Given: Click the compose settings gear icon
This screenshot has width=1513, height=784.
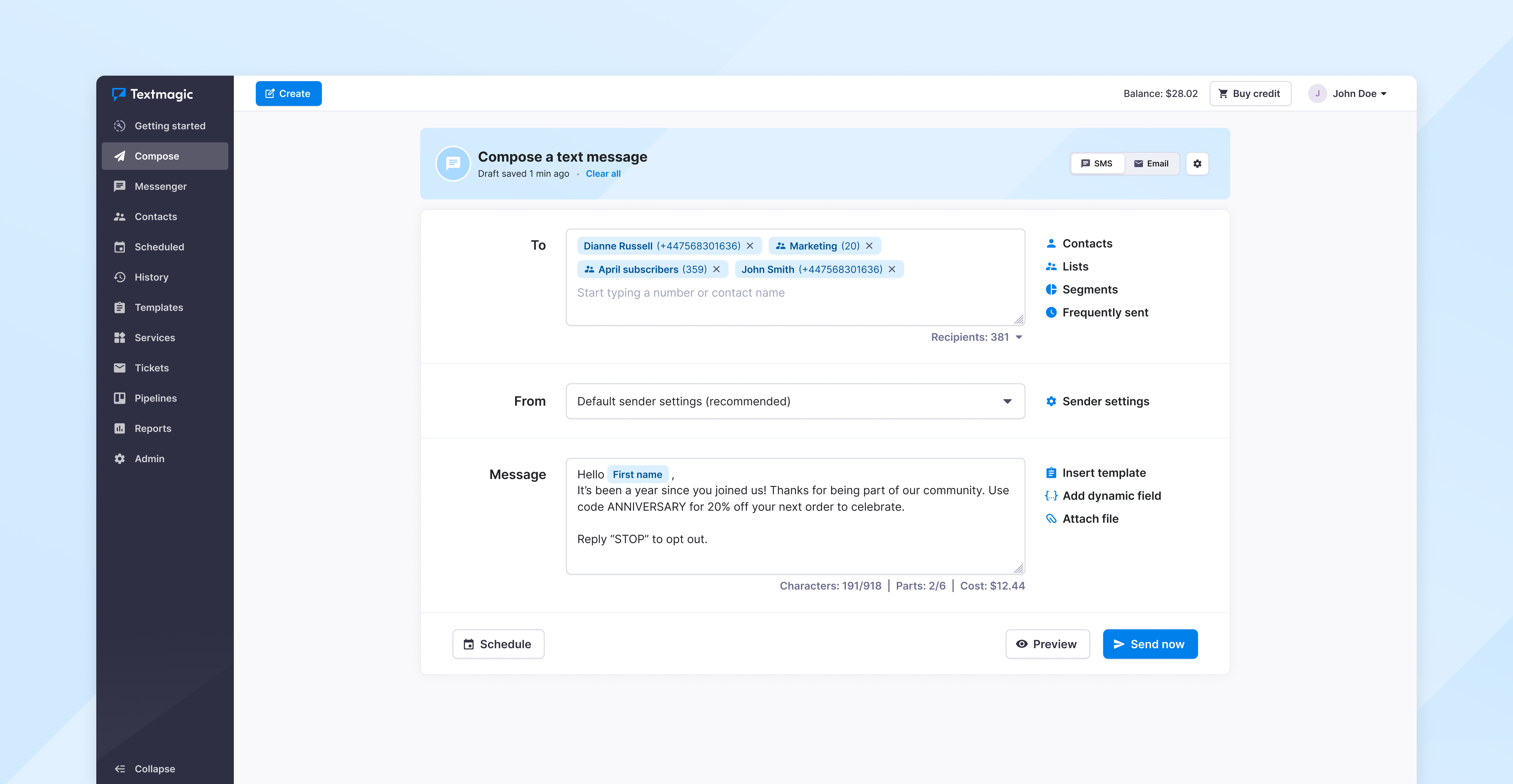Looking at the screenshot, I should click(1197, 164).
